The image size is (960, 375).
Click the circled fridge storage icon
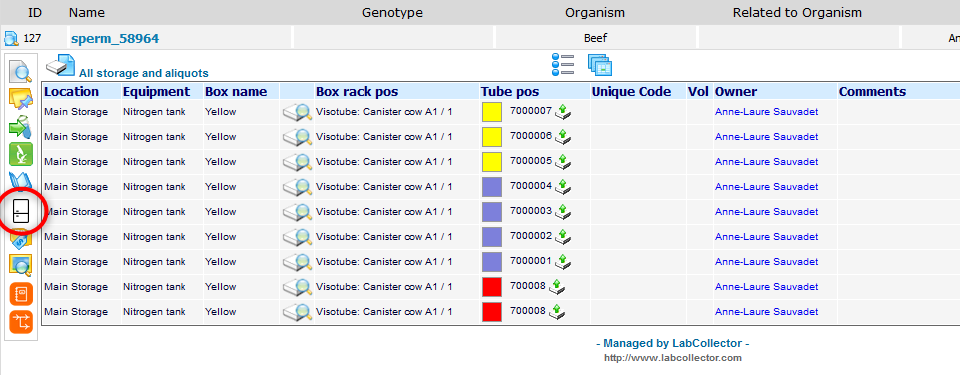click(21, 211)
